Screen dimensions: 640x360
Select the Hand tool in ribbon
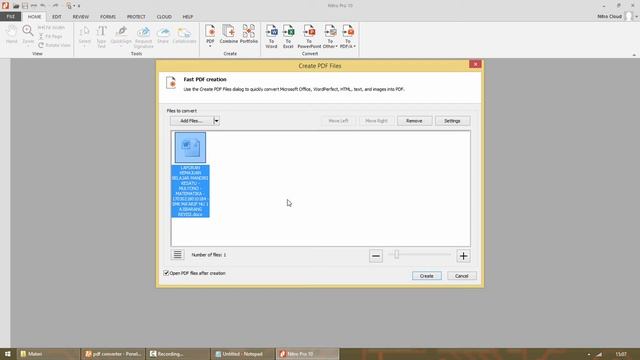pyautogui.click(x=11, y=34)
